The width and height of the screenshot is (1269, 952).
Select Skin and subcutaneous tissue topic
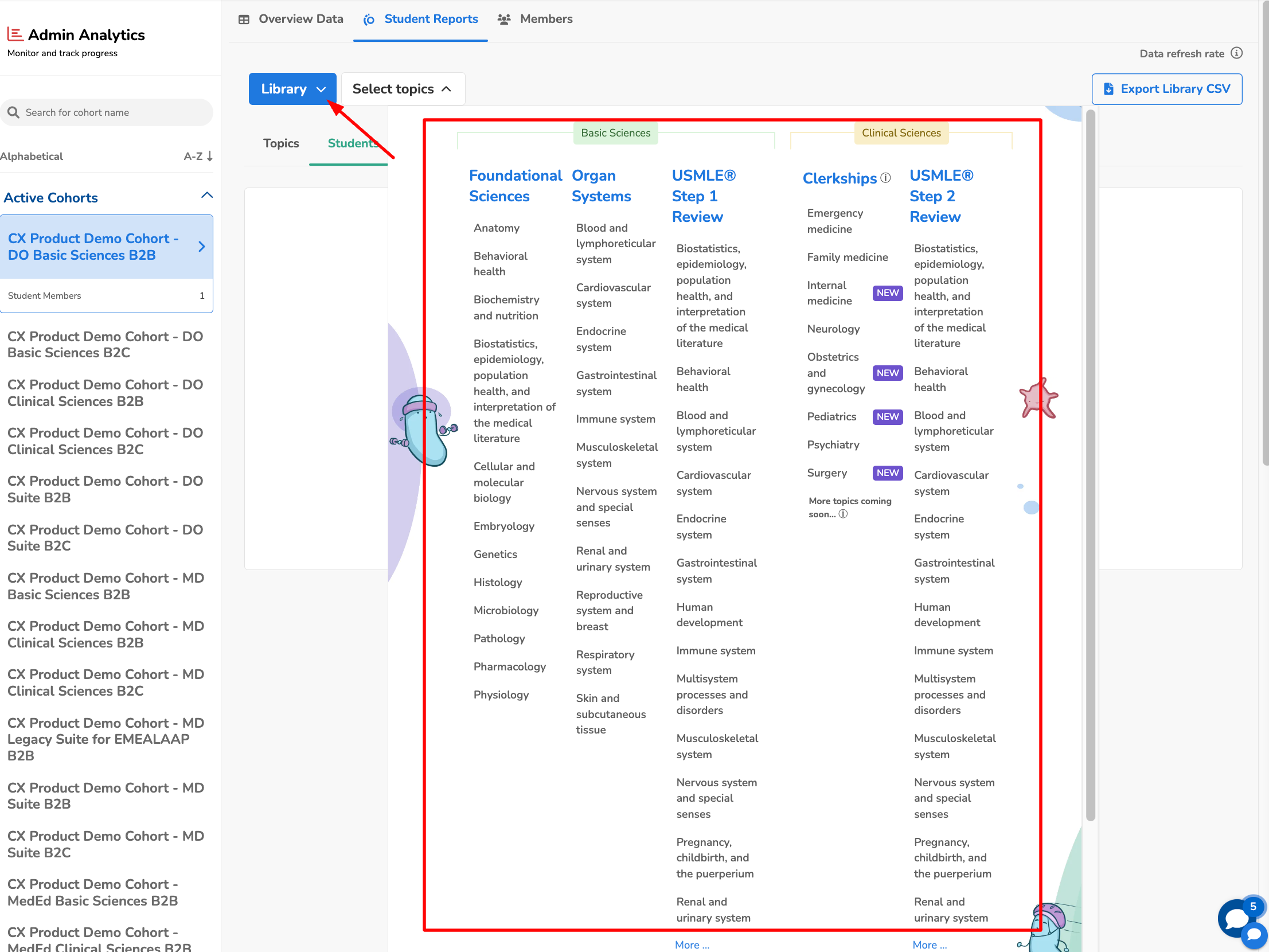pos(610,714)
